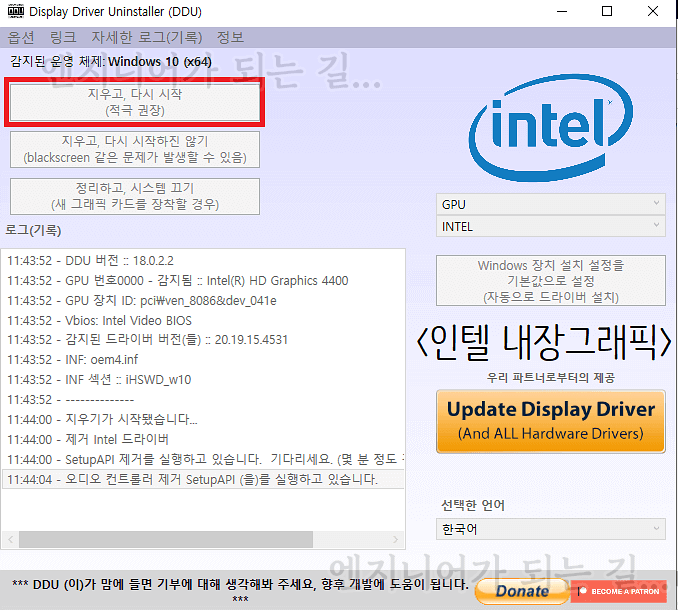Open the 자세한 로그(기록) menu
Image resolution: width=678 pixels, height=610 pixels.
(147, 38)
